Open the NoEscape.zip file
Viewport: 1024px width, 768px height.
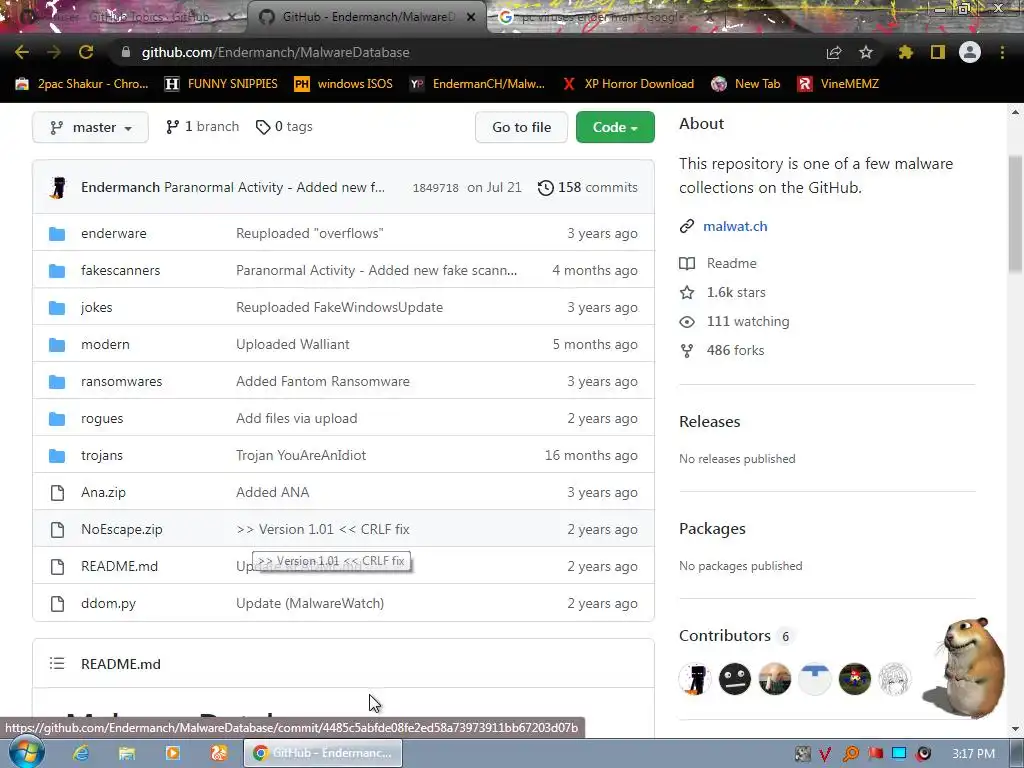[x=121, y=530]
